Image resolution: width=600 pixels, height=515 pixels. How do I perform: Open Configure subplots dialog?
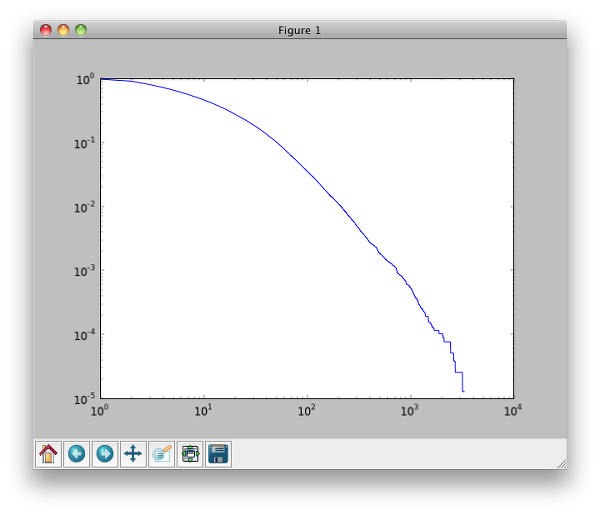[x=190, y=454]
